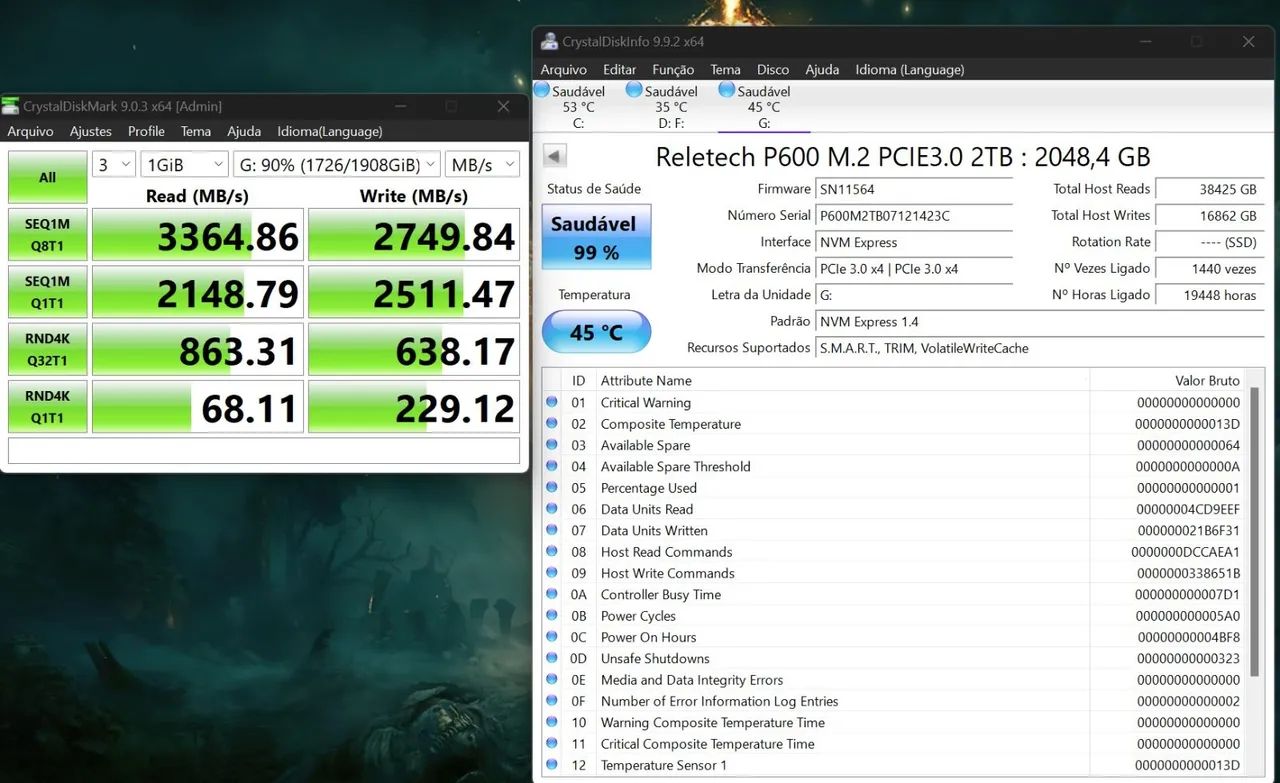The height and width of the screenshot is (783, 1280).
Task: Open the Função menu in CrystalDiskInfo
Action: pos(673,69)
